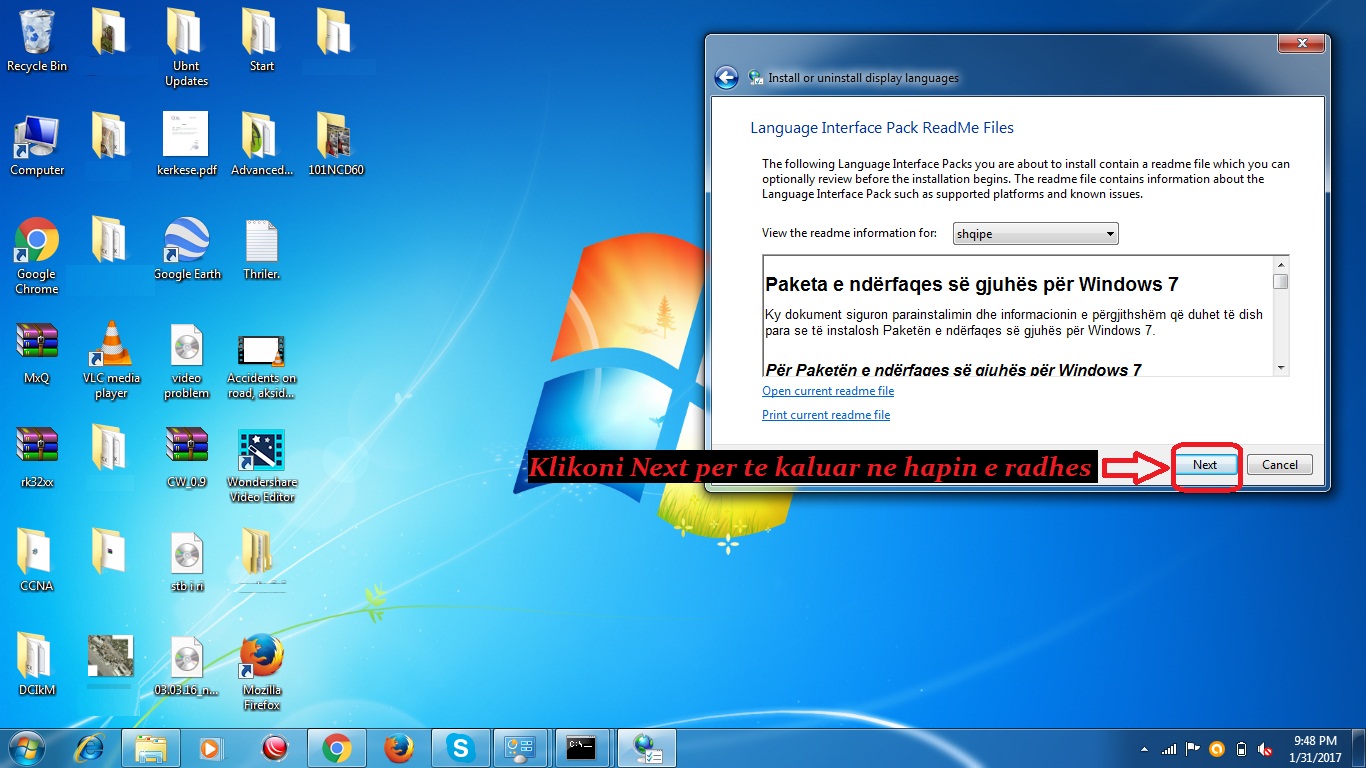Open Chrome from the taskbar

(x=336, y=748)
